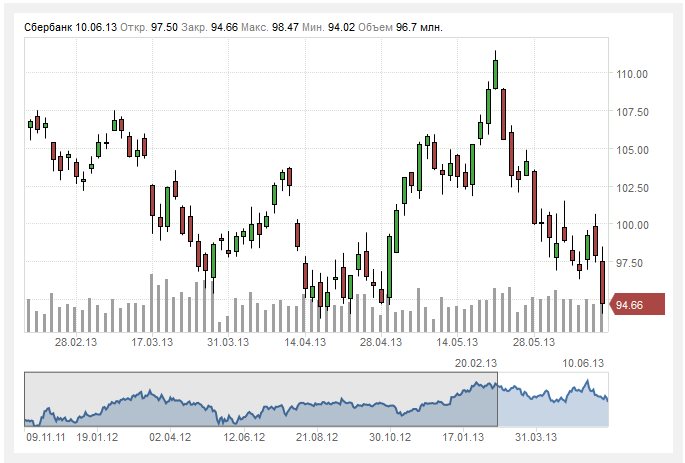Click the 12.06.12 navigator date label
Screen dimensions: 685x463
(x=244, y=437)
